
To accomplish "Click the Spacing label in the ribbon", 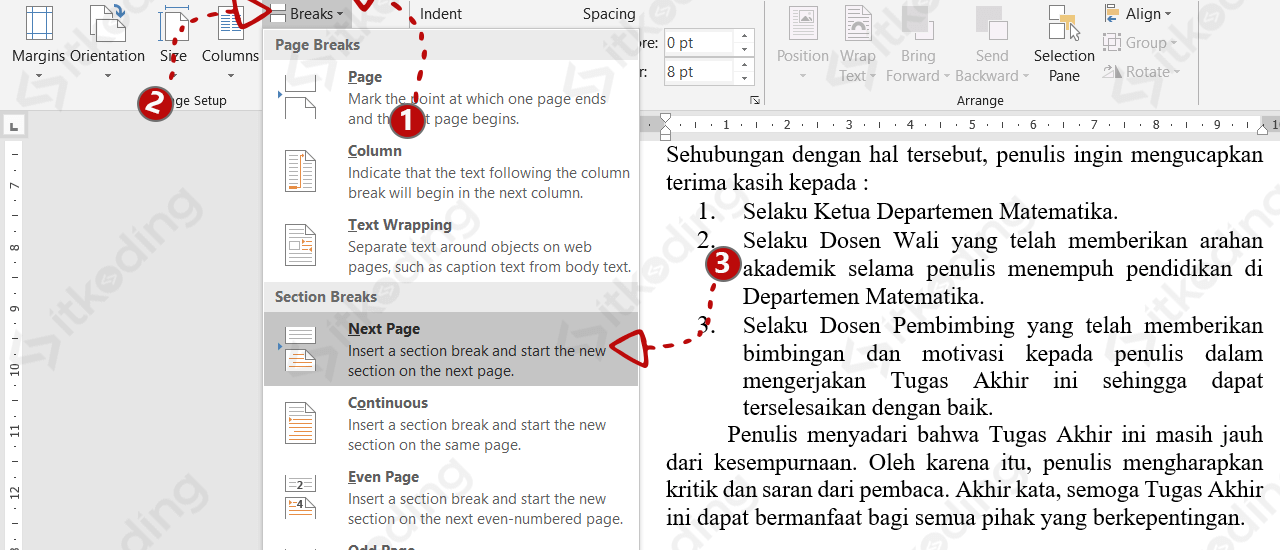I will click(x=609, y=14).
